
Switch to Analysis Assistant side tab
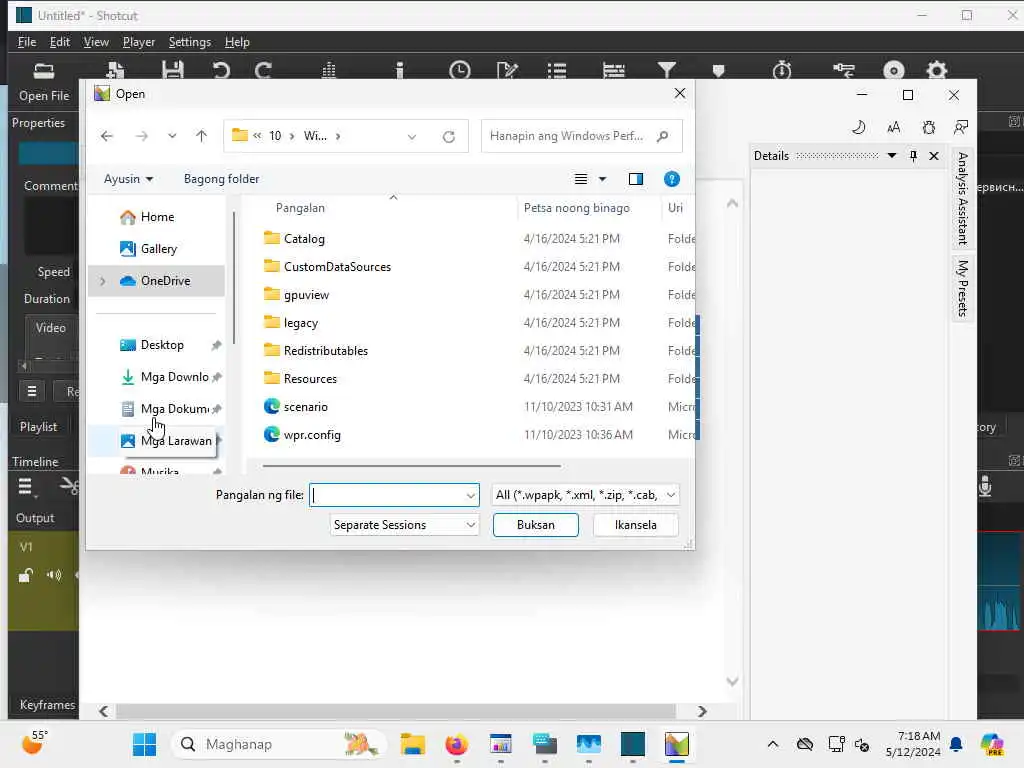pos(962,199)
